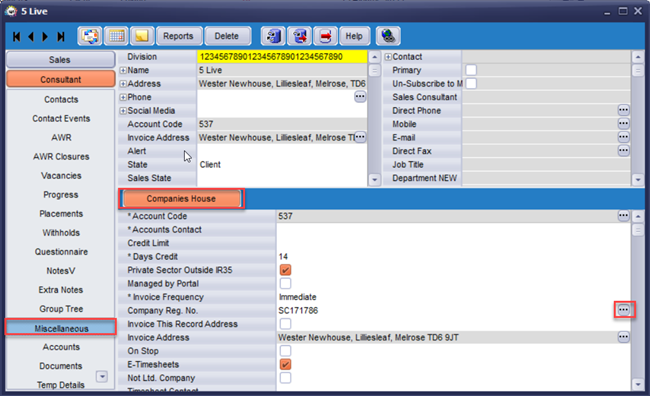The height and width of the screenshot is (396, 650).
Task: Click scroll-down arrow of company details panel
Action: (x=374, y=180)
